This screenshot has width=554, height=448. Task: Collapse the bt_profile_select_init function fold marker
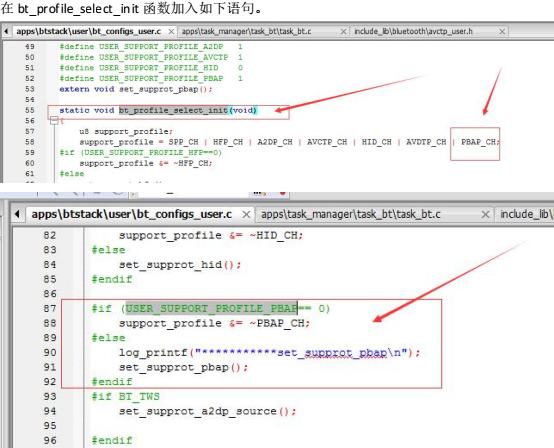[54, 120]
